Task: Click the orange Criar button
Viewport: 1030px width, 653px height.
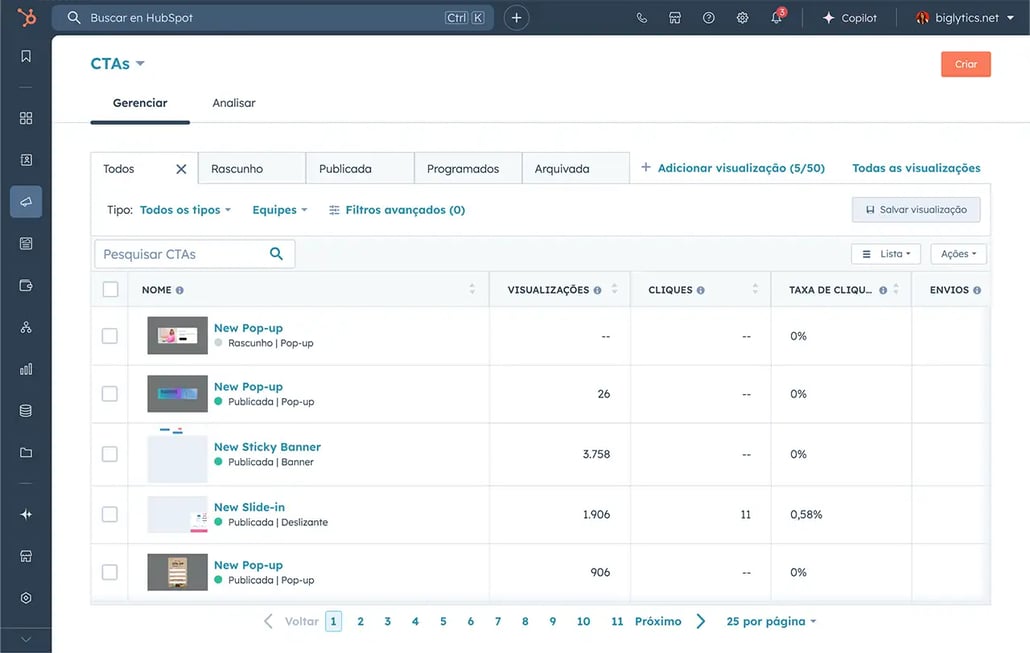Action: click(965, 64)
